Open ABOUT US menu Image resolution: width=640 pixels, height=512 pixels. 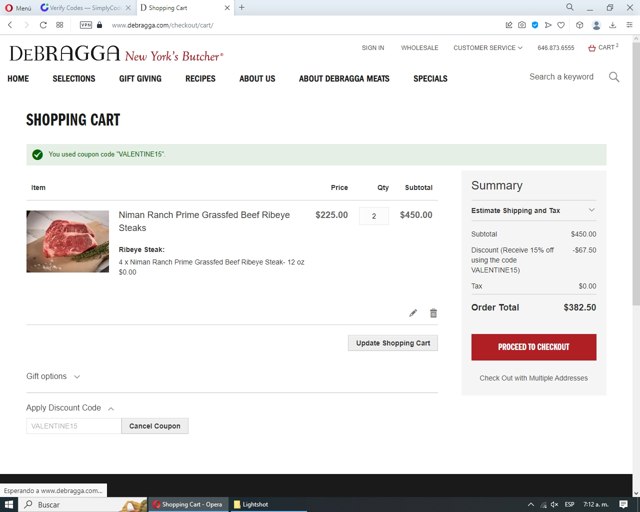coord(257,78)
